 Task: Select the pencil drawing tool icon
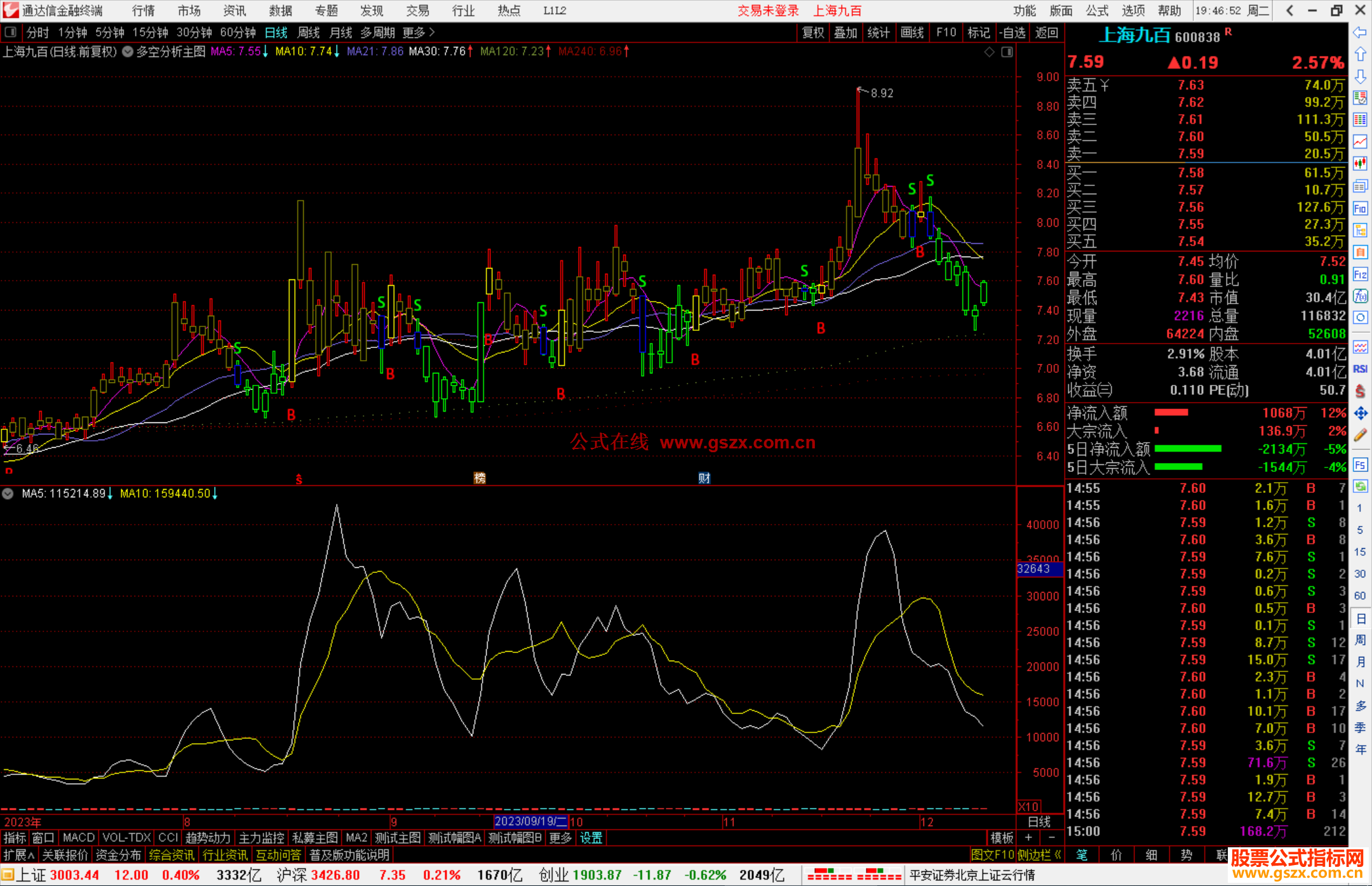coord(1360,436)
